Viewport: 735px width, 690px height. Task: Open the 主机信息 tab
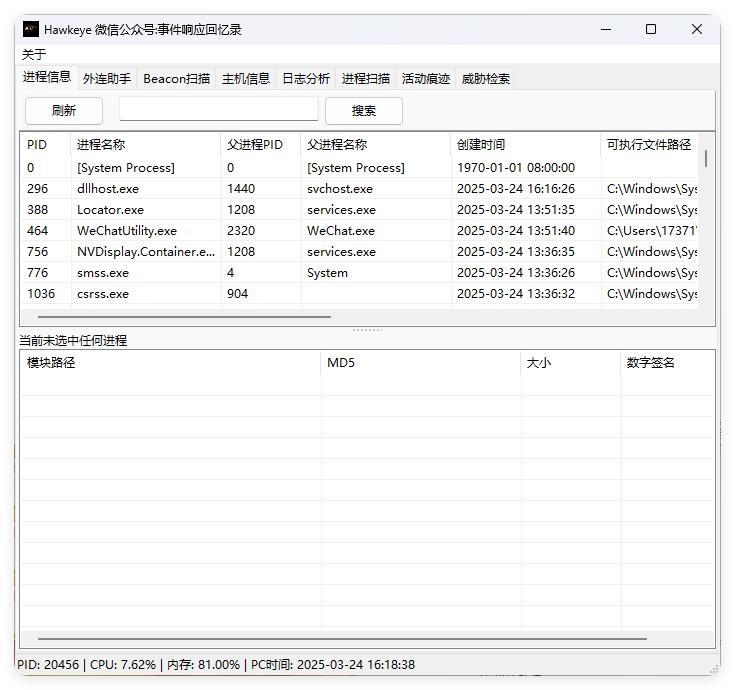[246, 79]
